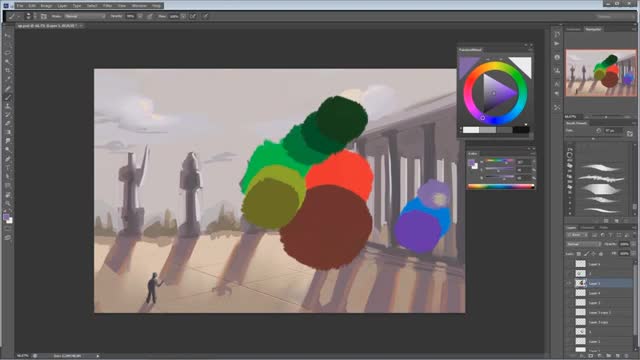This screenshot has height=360, width=640.
Task: Click the options bar Opacity value field
Action: pyautogui.click(x=131, y=16)
